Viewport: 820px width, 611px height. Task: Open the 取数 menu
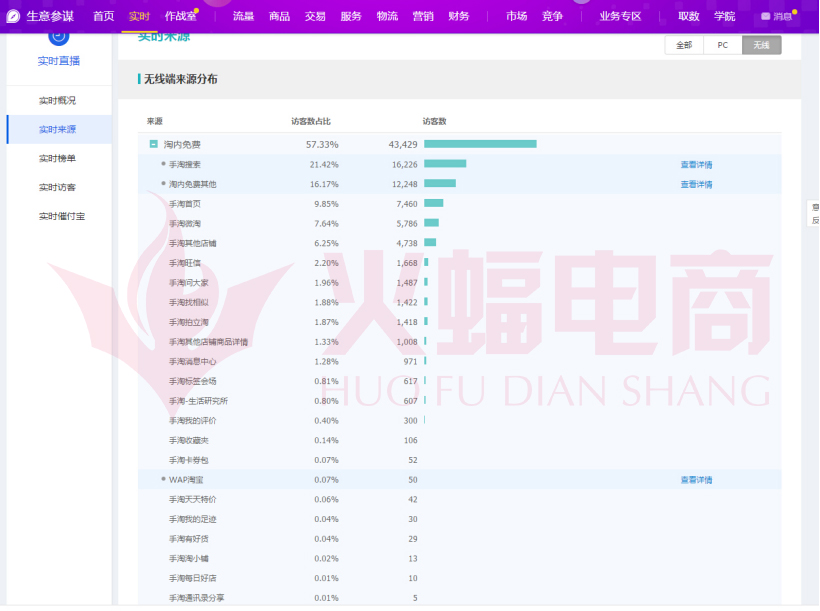coord(689,16)
